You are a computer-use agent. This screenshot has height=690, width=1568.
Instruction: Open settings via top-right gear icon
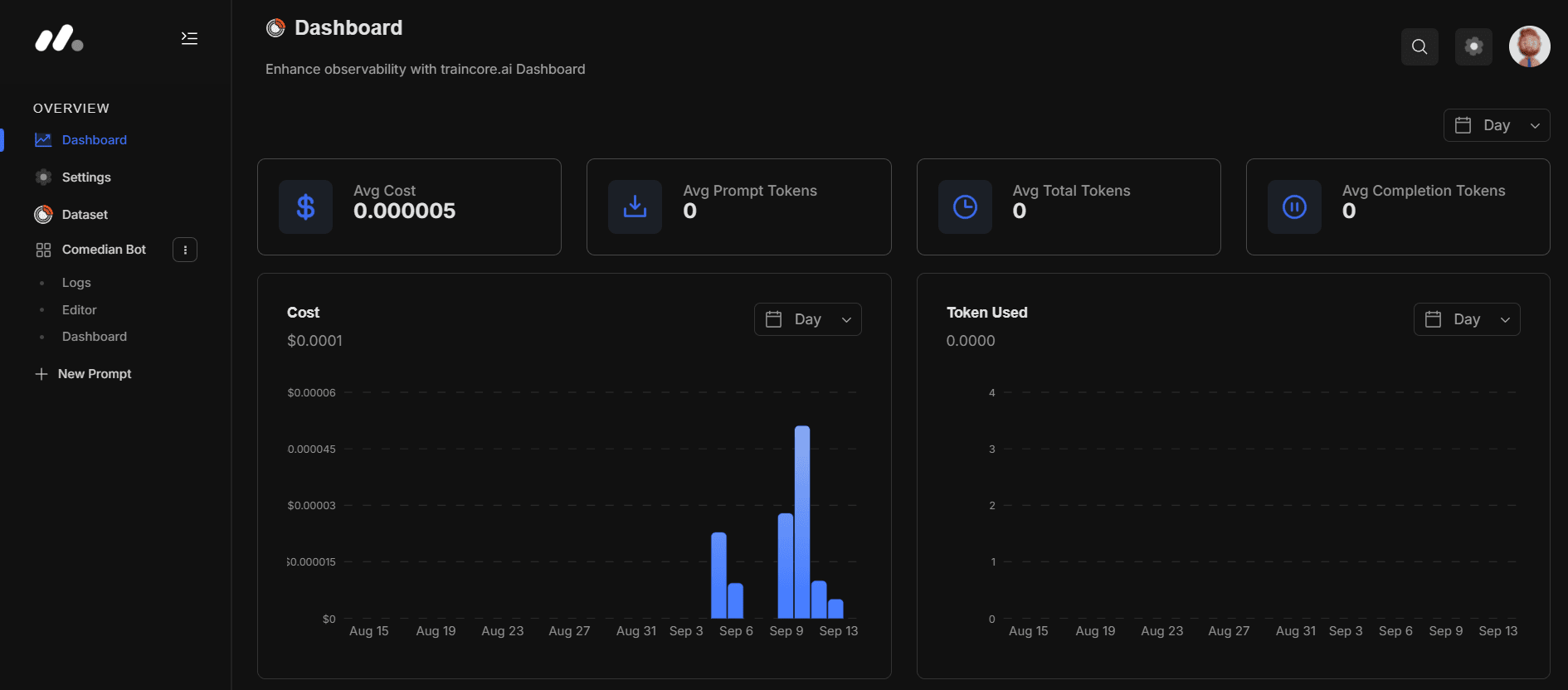coord(1473,46)
